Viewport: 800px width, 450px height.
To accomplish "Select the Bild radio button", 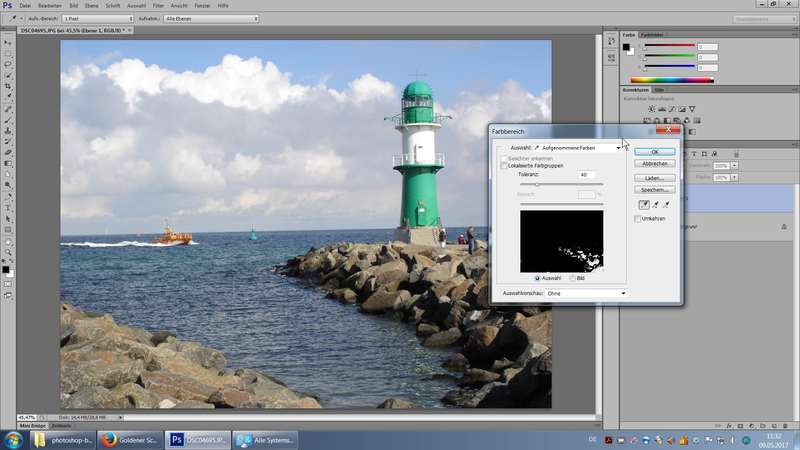I will 574,278.
